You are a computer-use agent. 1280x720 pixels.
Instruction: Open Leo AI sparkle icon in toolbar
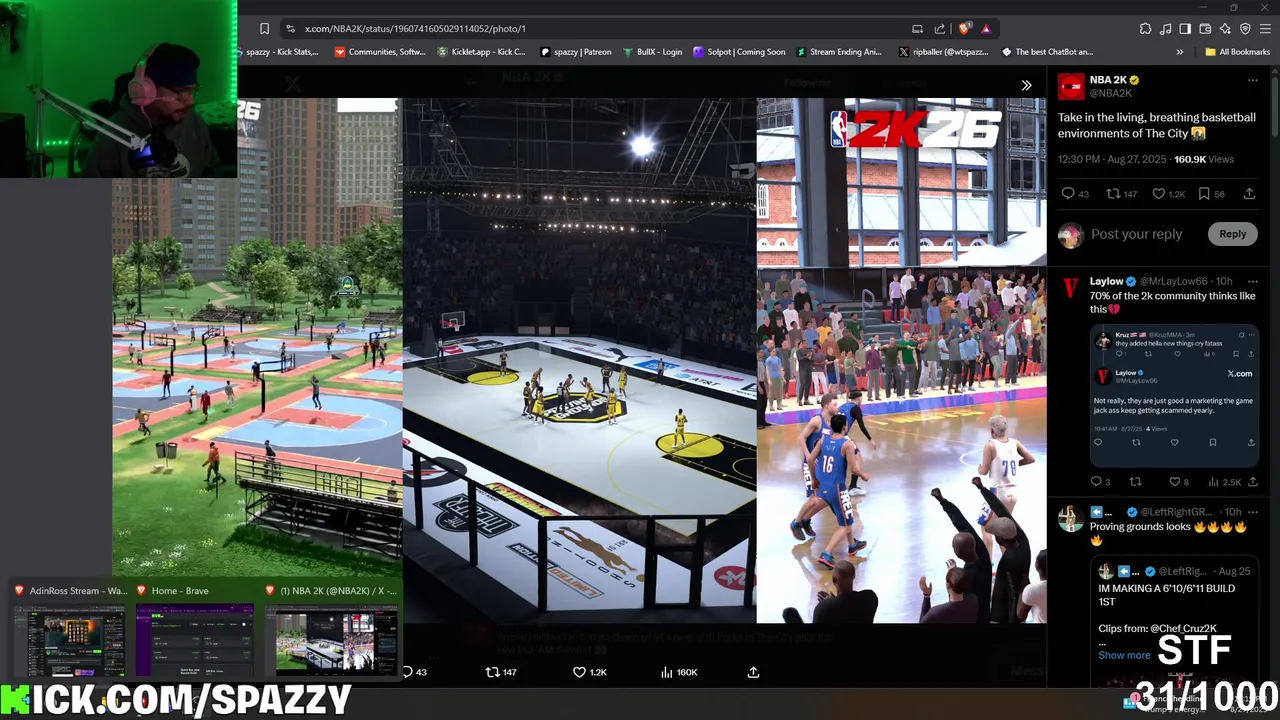(1225, 29)
